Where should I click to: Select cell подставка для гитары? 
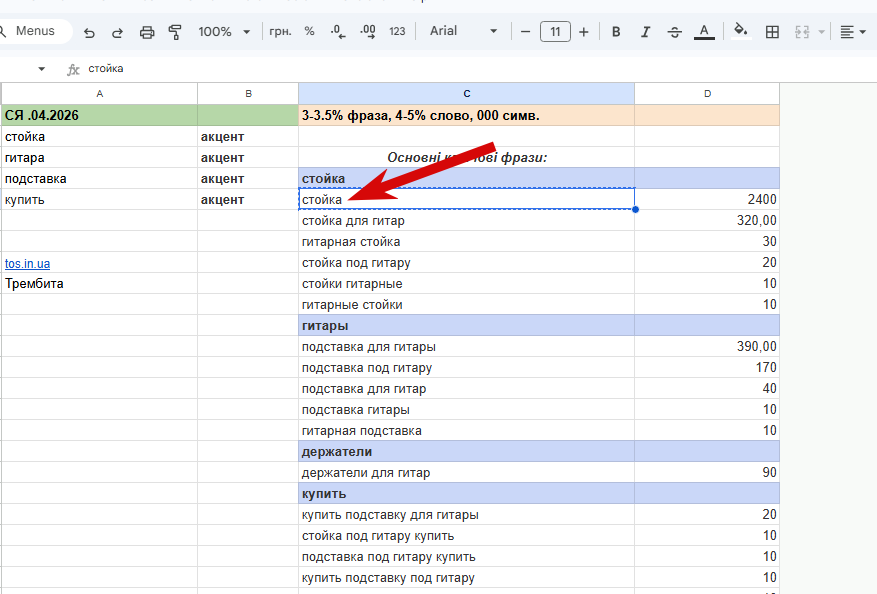point(466,347)
